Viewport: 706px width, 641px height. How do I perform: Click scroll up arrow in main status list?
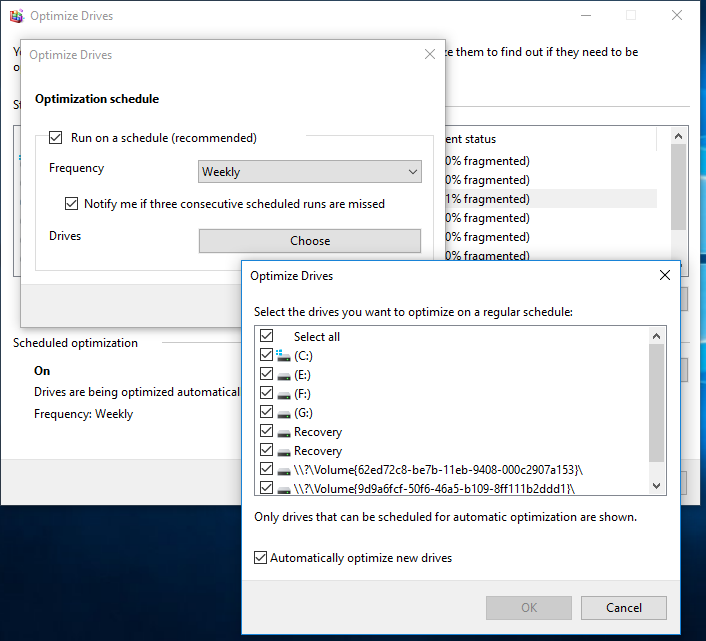click(x=679, y=135)
